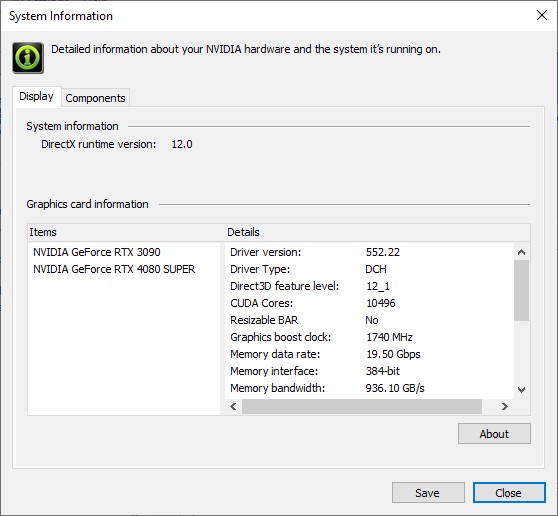Click the Driver version label
This screenshot has width=558, height=516.
(265, 252)
